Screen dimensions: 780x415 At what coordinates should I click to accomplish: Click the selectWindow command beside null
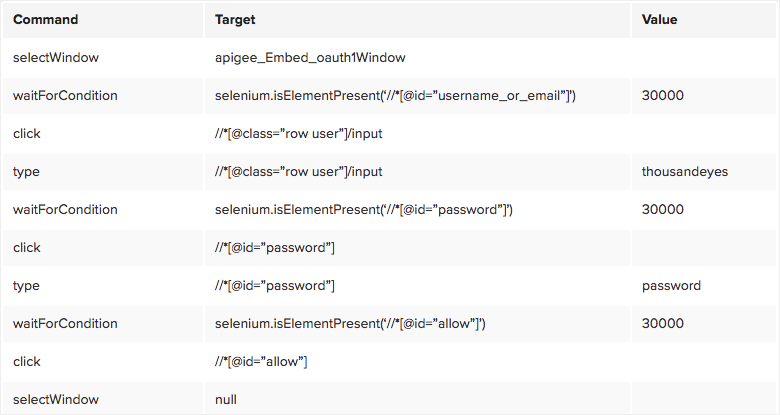[x=56, y=400]
